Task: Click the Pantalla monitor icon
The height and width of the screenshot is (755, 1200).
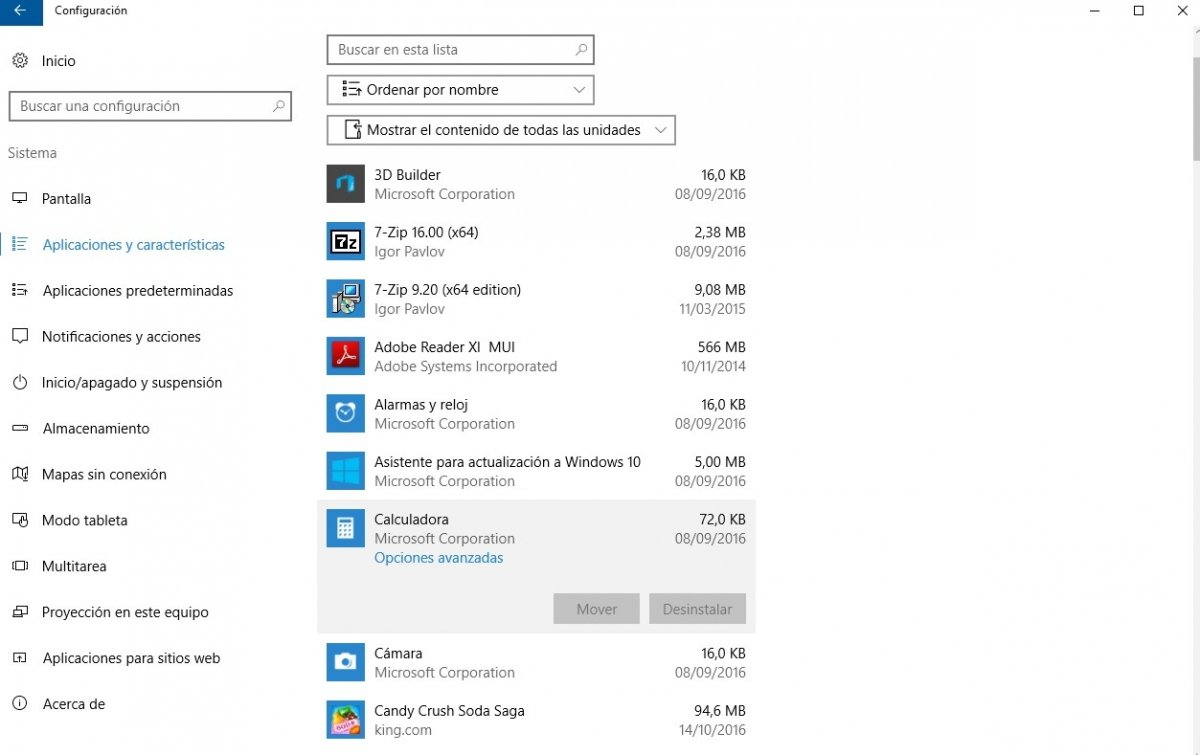Action: coord(20,199)
